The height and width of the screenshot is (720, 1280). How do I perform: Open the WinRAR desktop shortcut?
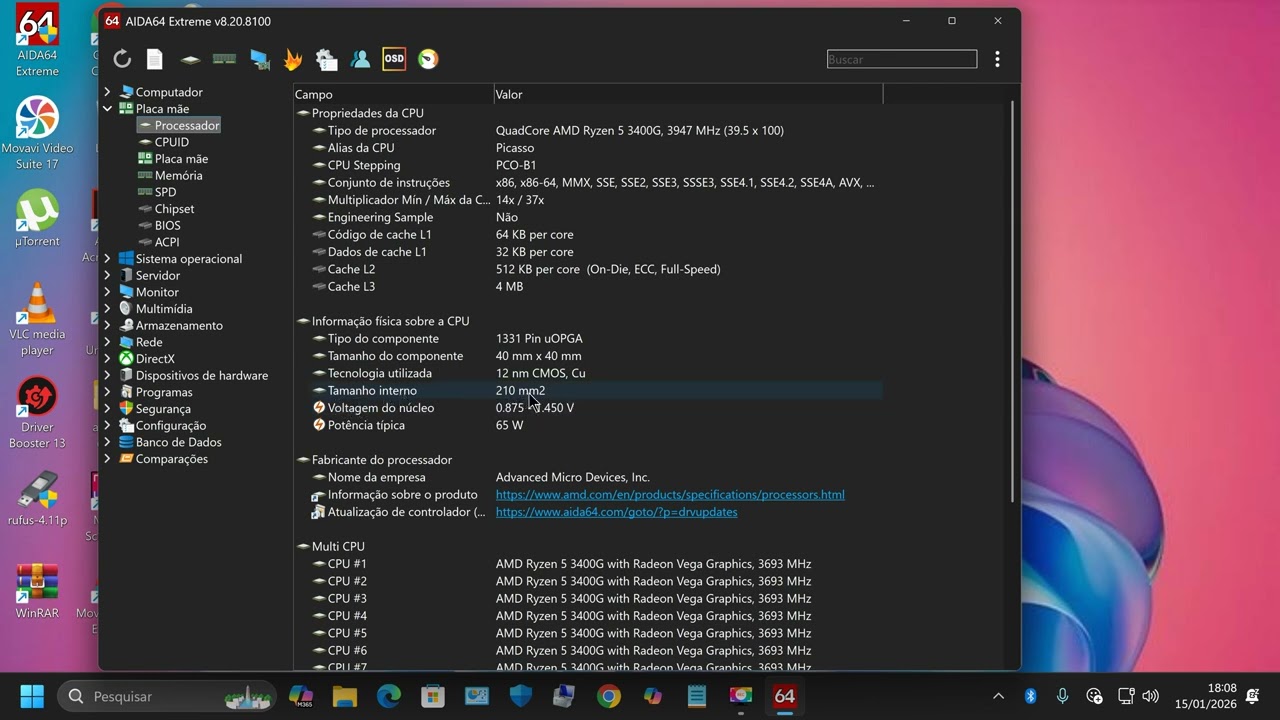tap(37, 591)
